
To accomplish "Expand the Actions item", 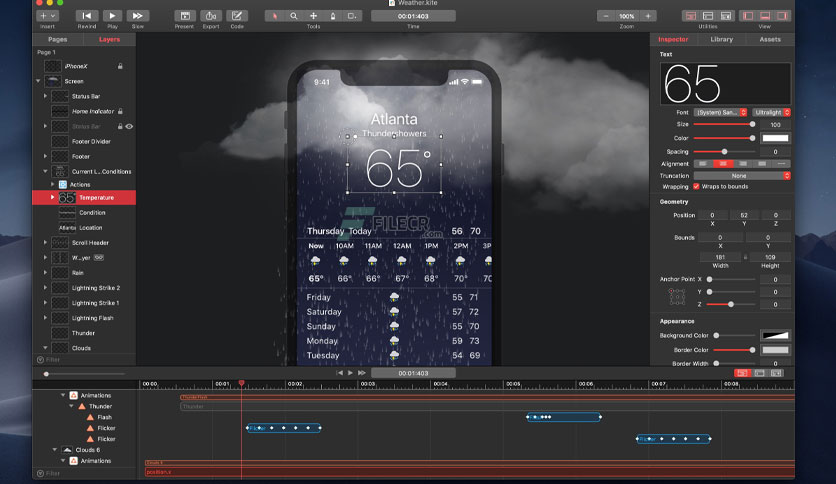I will 52,184.
